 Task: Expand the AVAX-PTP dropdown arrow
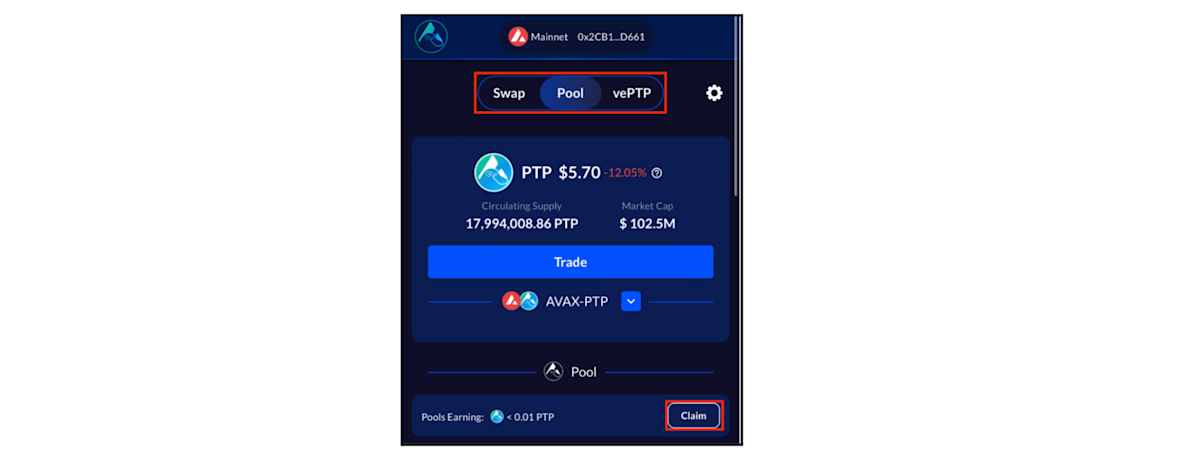pyautogui.click(x=631, y=301)
